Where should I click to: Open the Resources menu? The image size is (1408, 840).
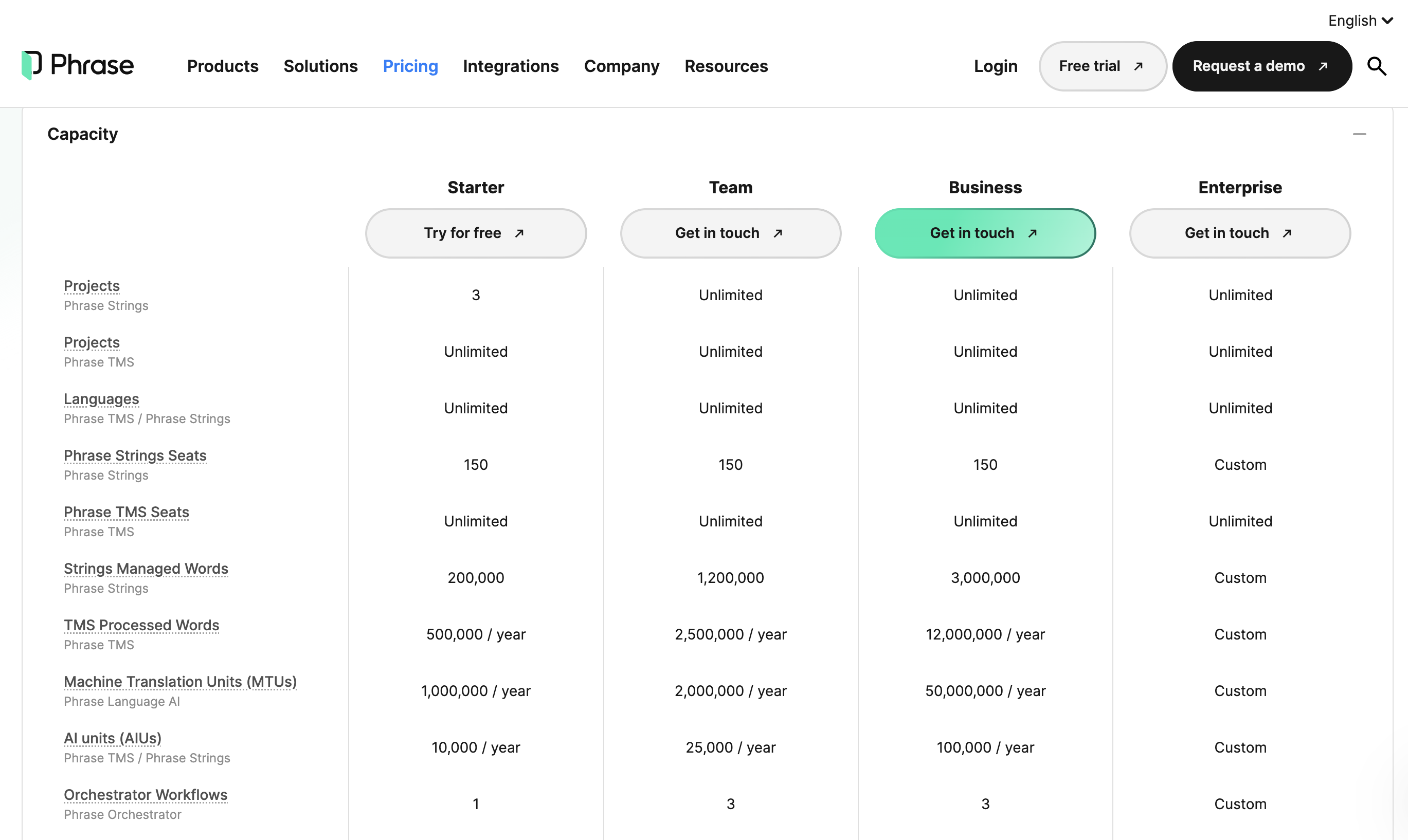click(726, 66)
